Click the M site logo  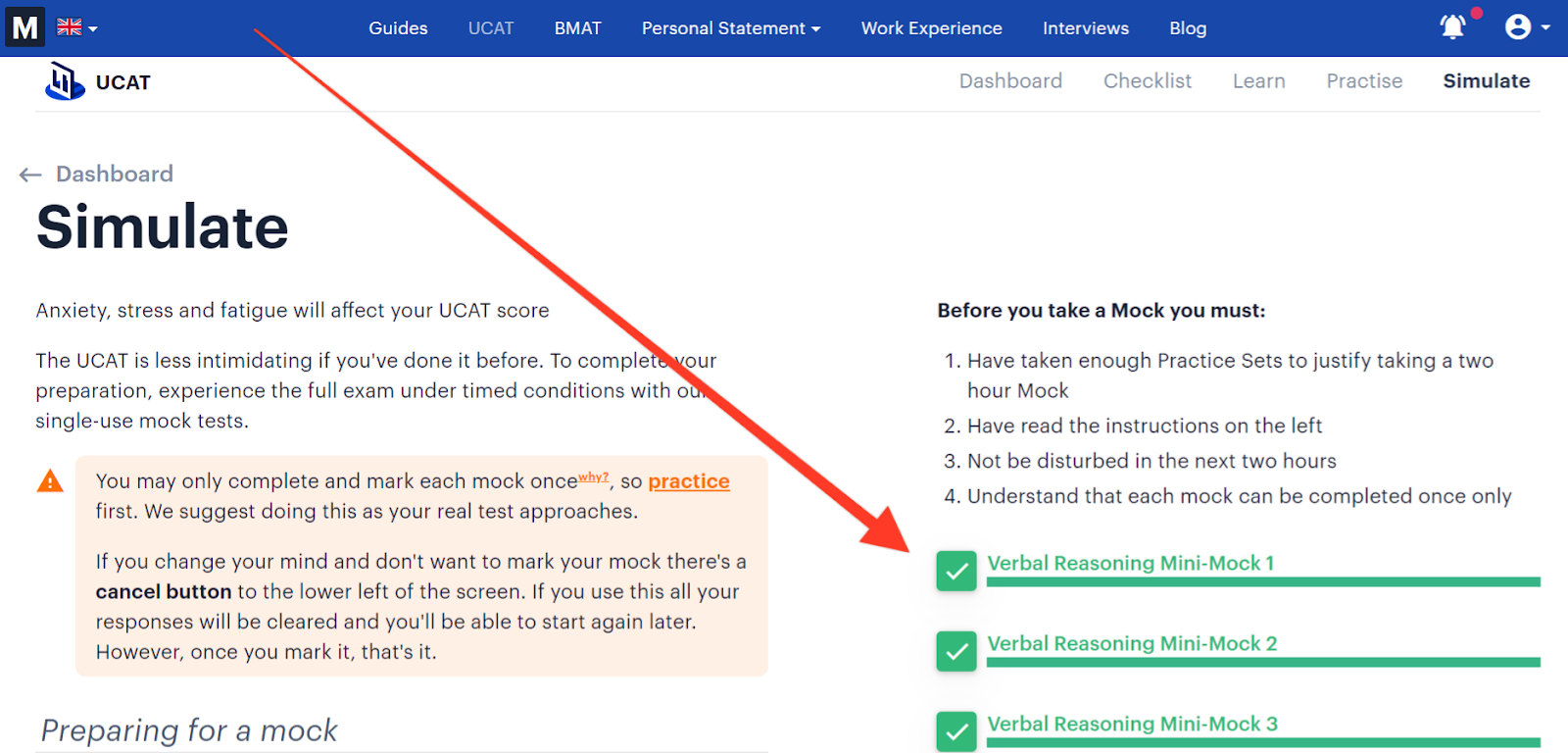25,27
